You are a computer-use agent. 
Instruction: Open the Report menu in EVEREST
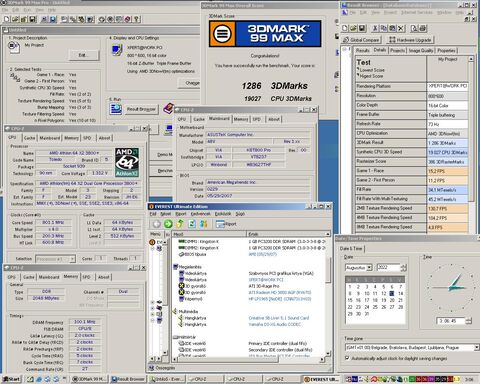point(181,214)
